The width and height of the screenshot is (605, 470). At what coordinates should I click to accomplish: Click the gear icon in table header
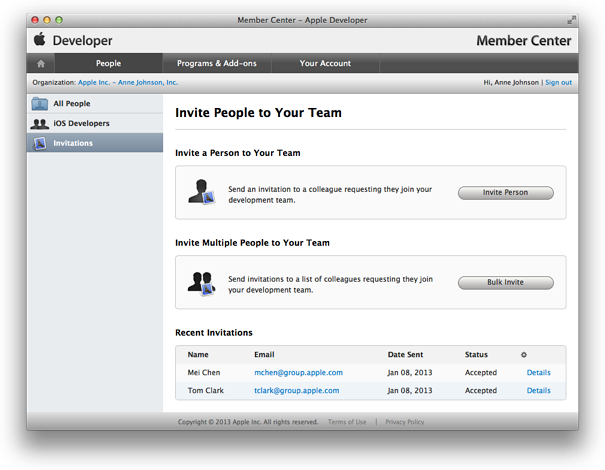click(x=524, y=355)
